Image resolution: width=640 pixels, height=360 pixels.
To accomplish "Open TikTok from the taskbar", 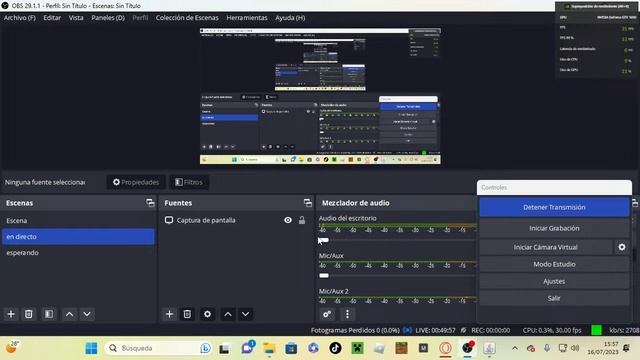I will (335, 348).
